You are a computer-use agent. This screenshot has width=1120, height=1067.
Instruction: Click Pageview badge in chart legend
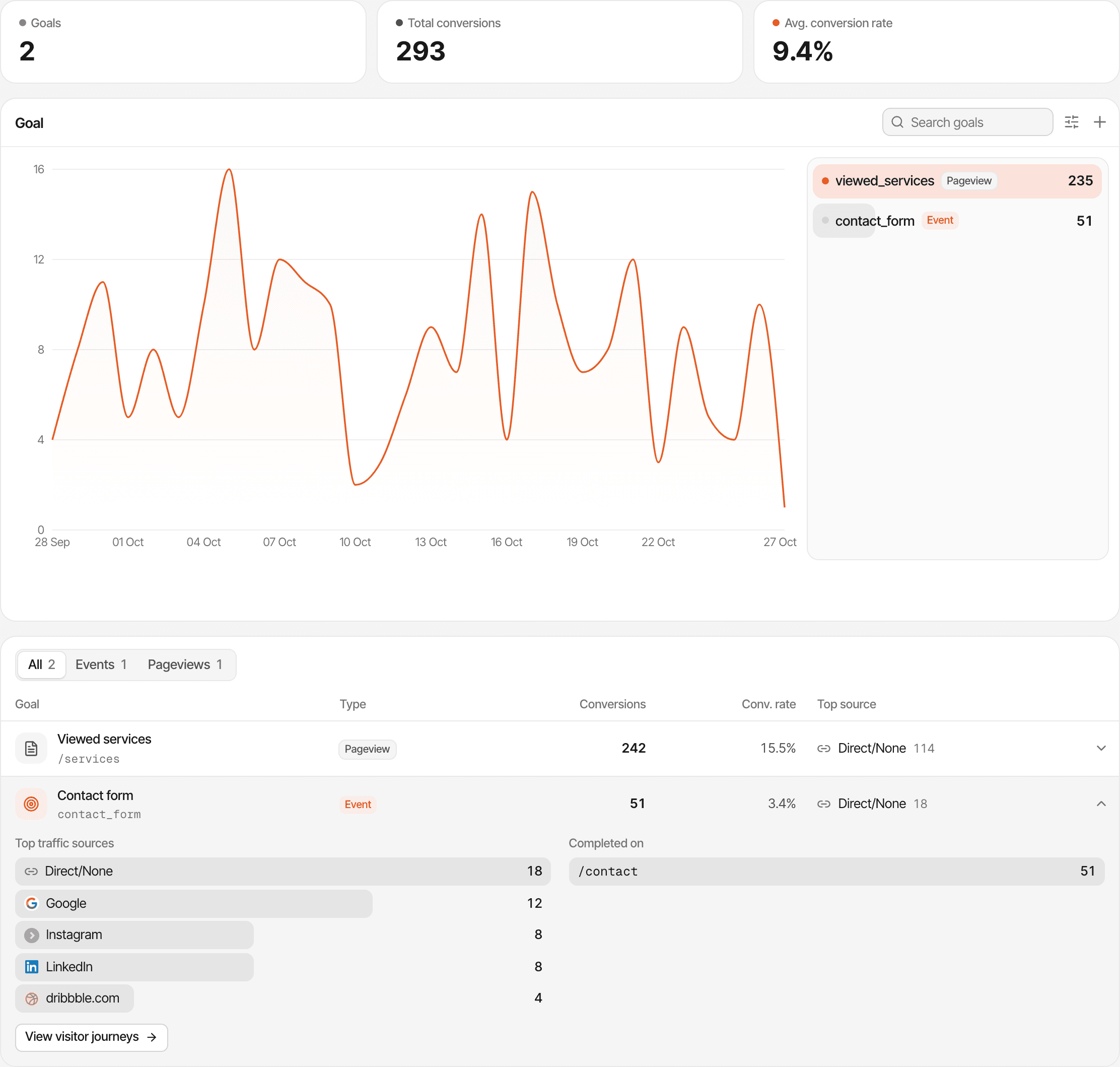(x=969, y=181)
